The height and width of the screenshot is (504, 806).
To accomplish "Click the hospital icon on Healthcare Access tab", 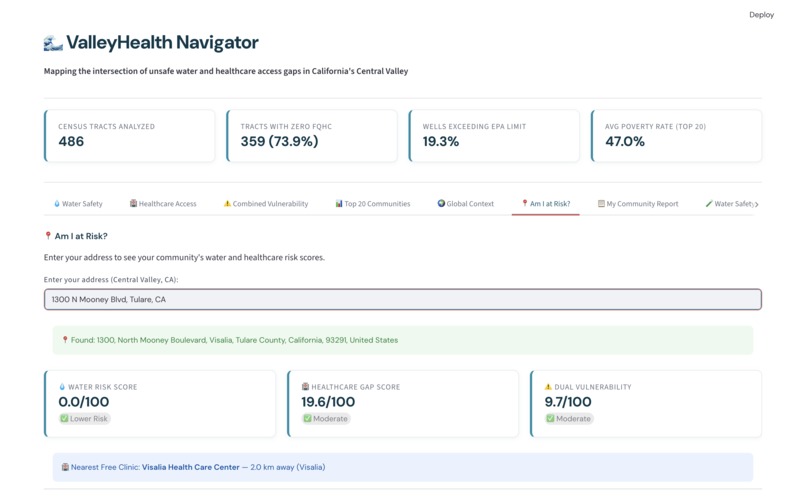I will tap(134, 204).
